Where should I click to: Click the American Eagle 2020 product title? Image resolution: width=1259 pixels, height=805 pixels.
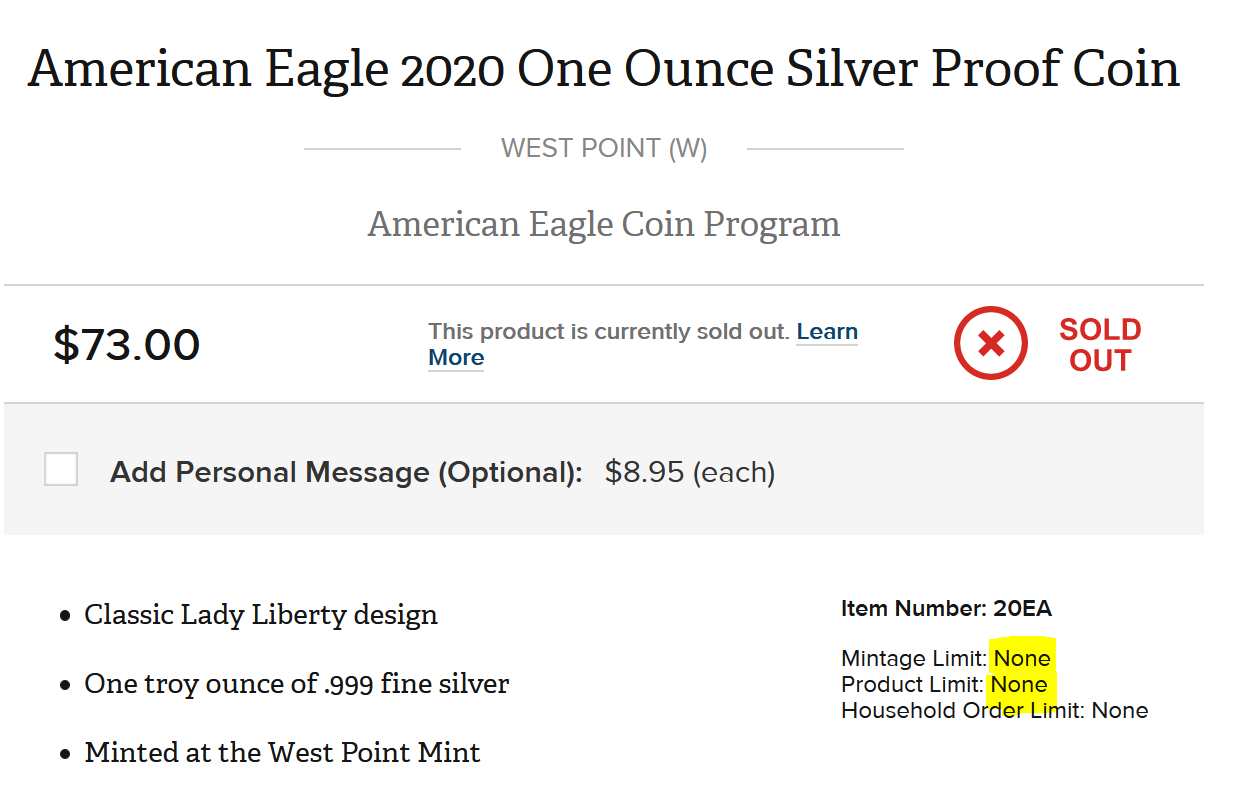(603, 69)
